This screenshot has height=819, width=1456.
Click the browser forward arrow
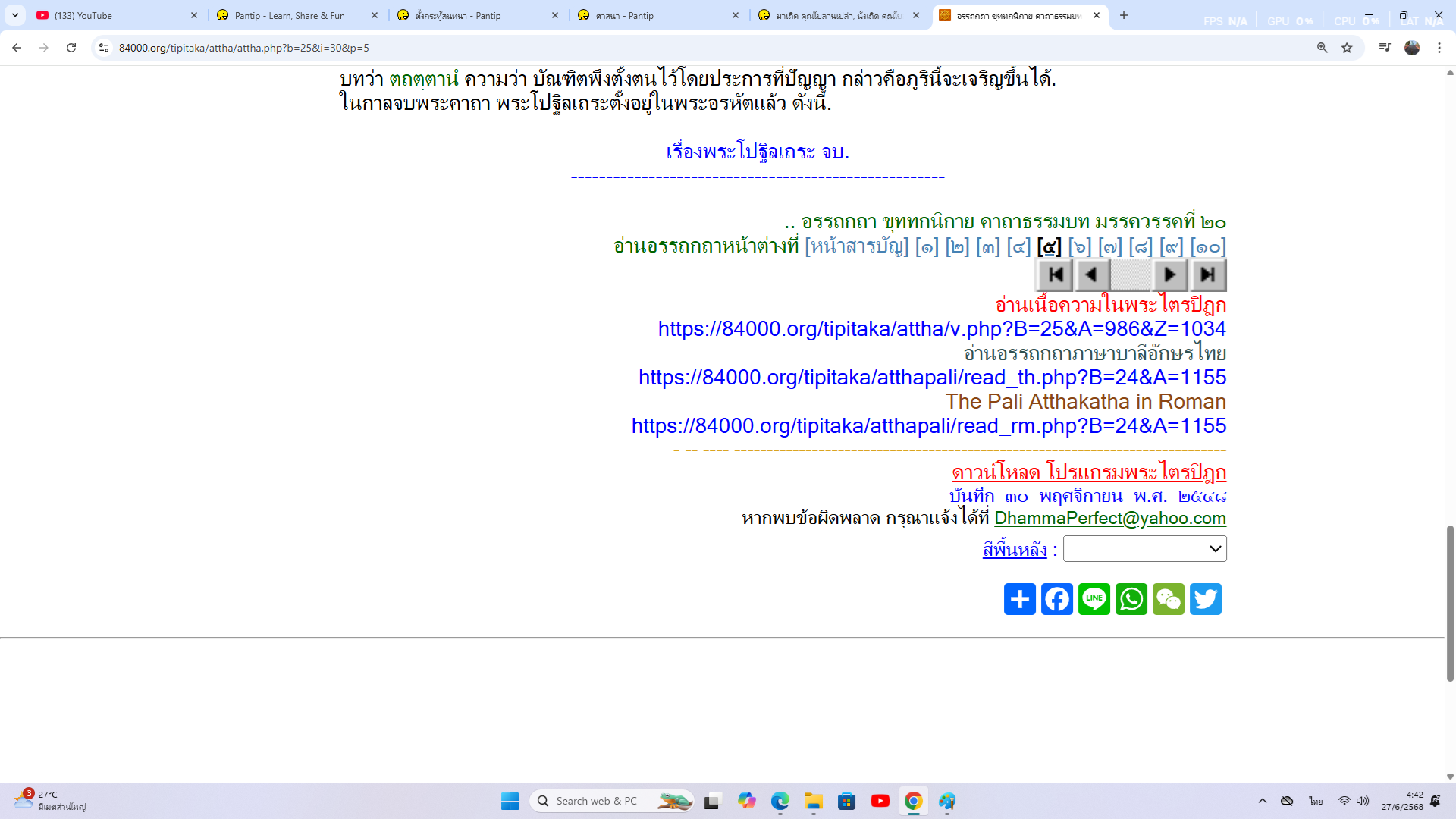coord(44,48)
